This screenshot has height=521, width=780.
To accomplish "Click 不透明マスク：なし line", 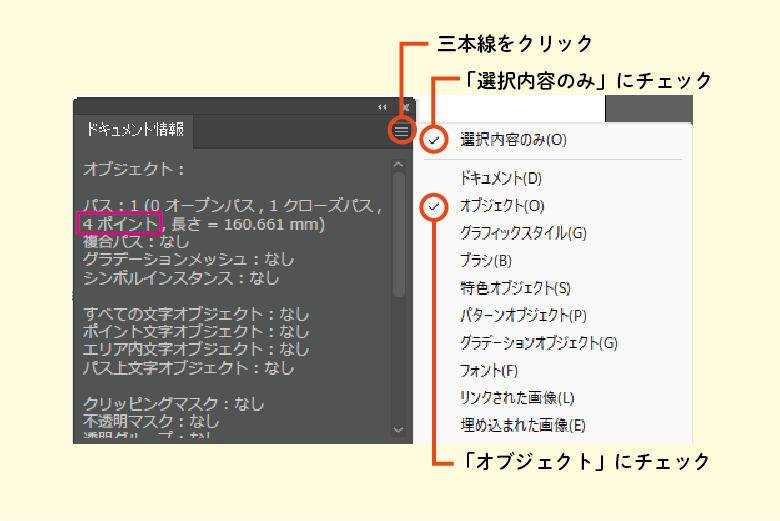I will [151, 421].
